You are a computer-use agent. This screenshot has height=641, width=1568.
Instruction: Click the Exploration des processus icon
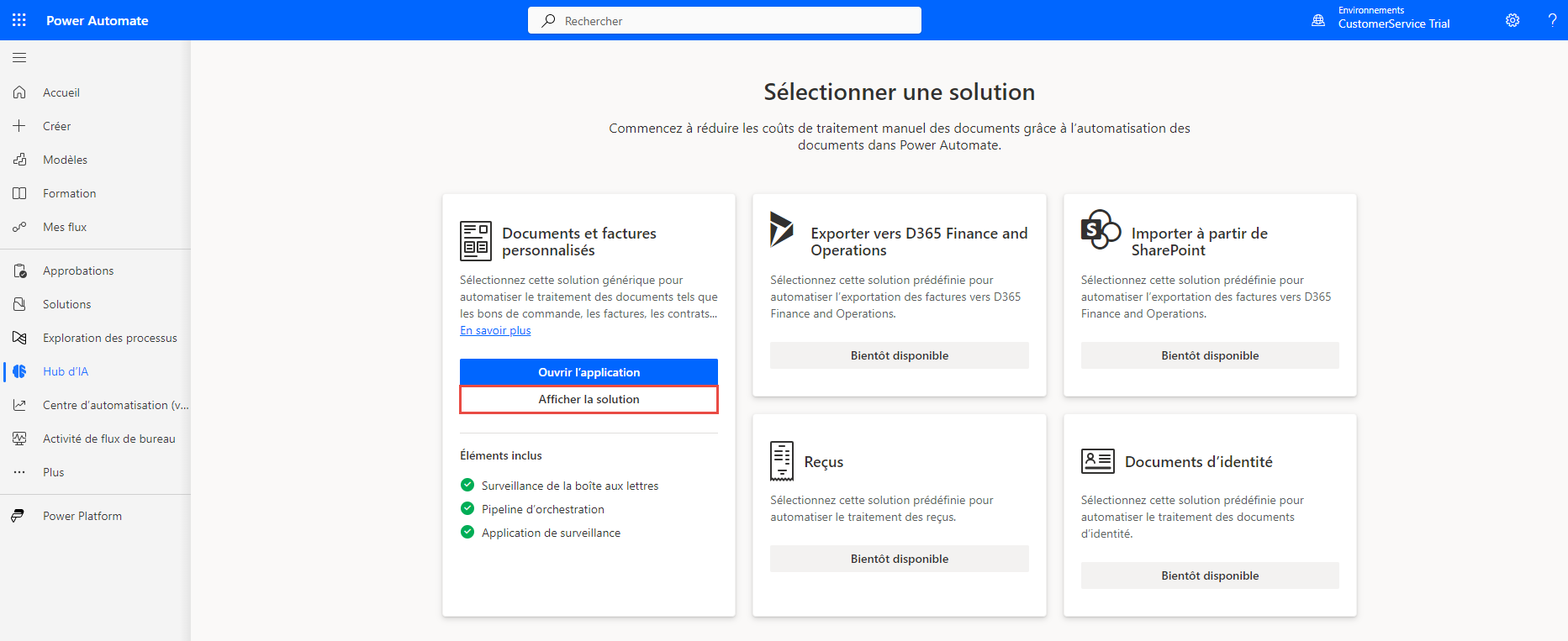(x=19, y=338)
